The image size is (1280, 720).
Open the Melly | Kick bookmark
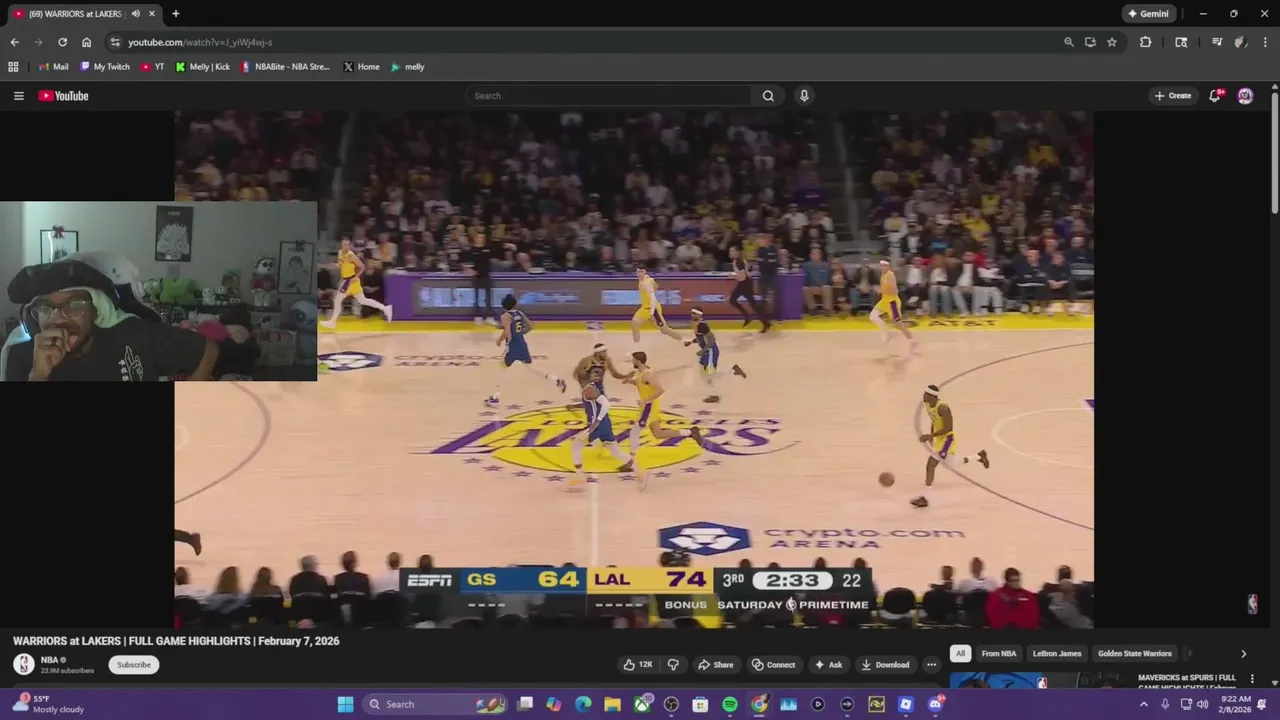(203, 67)
